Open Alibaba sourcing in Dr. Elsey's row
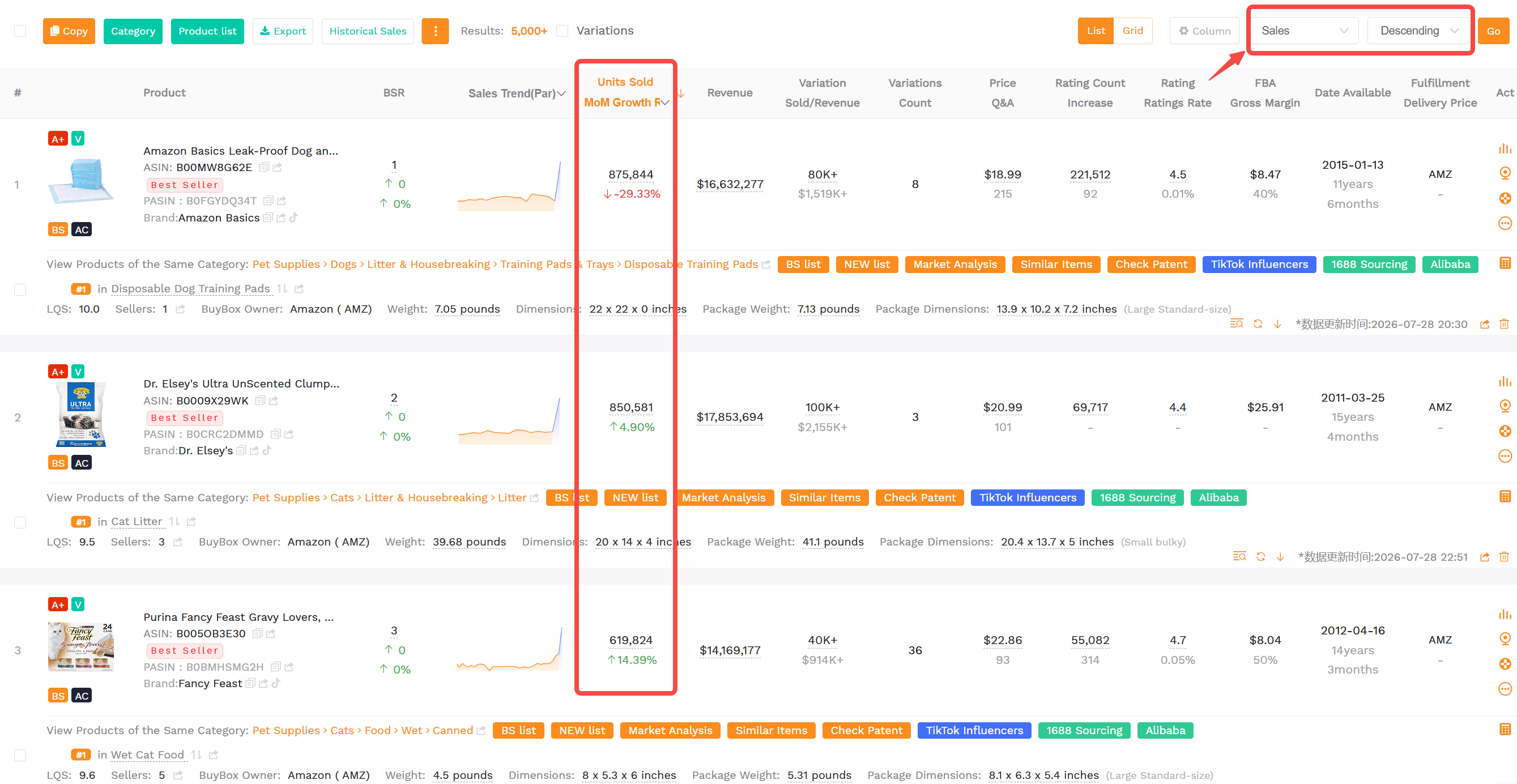 point(1218,498)
